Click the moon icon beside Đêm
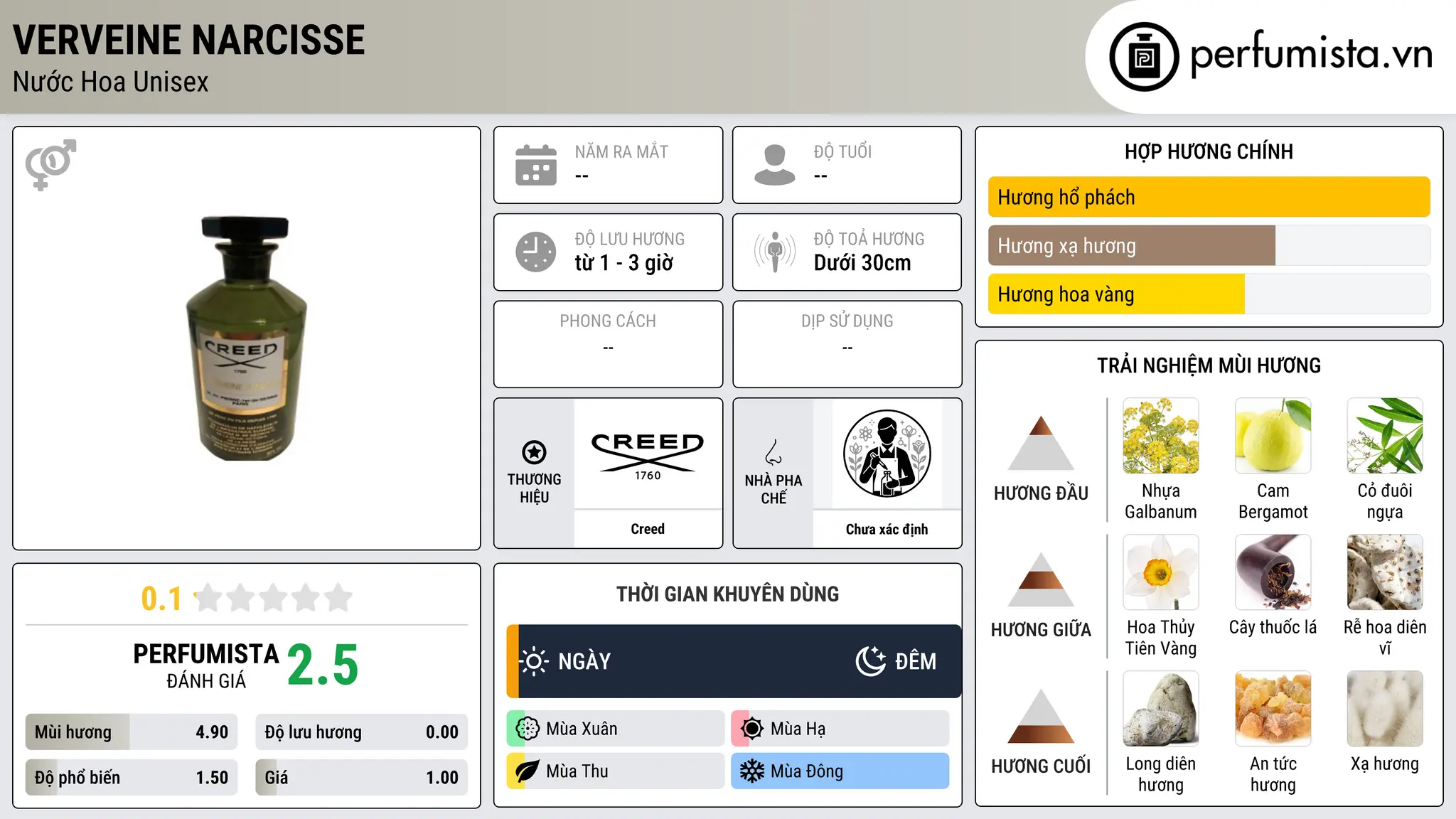Screen dimensions: 1456x819 click(871, 661)
